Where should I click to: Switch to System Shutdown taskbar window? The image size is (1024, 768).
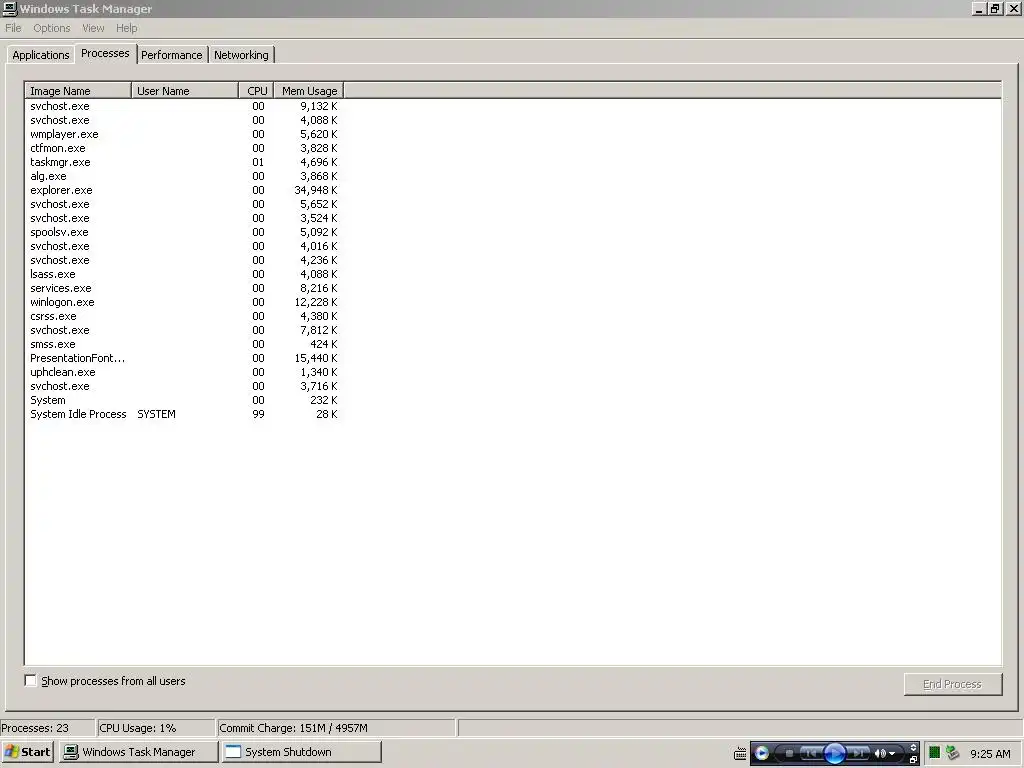tap(301, 752)
